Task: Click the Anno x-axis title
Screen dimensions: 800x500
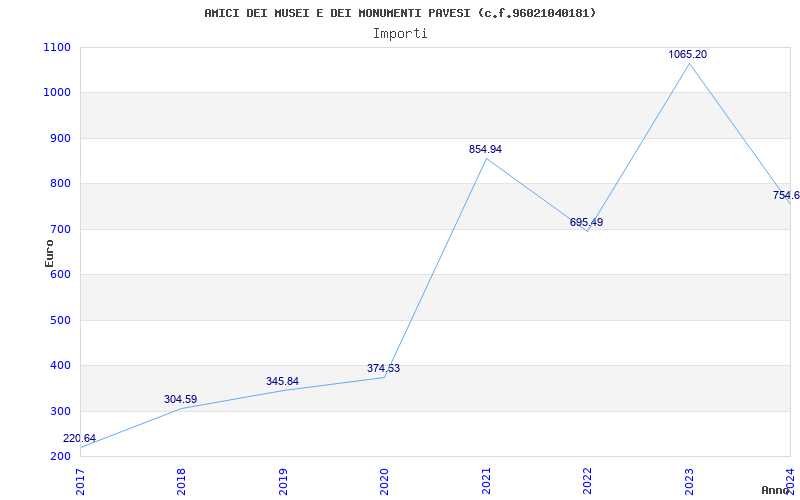Action: coord(775,490)
